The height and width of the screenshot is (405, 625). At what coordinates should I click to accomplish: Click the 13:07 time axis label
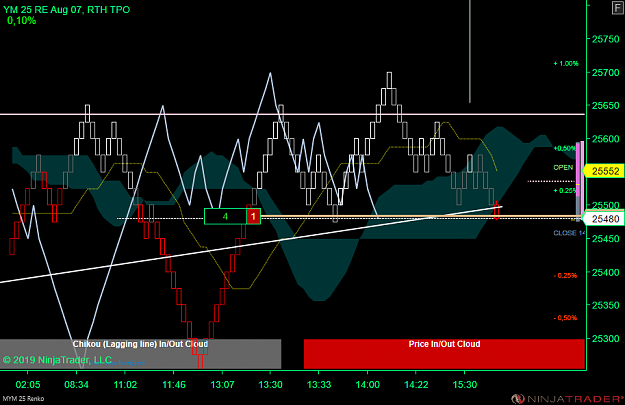coord(222,385)
